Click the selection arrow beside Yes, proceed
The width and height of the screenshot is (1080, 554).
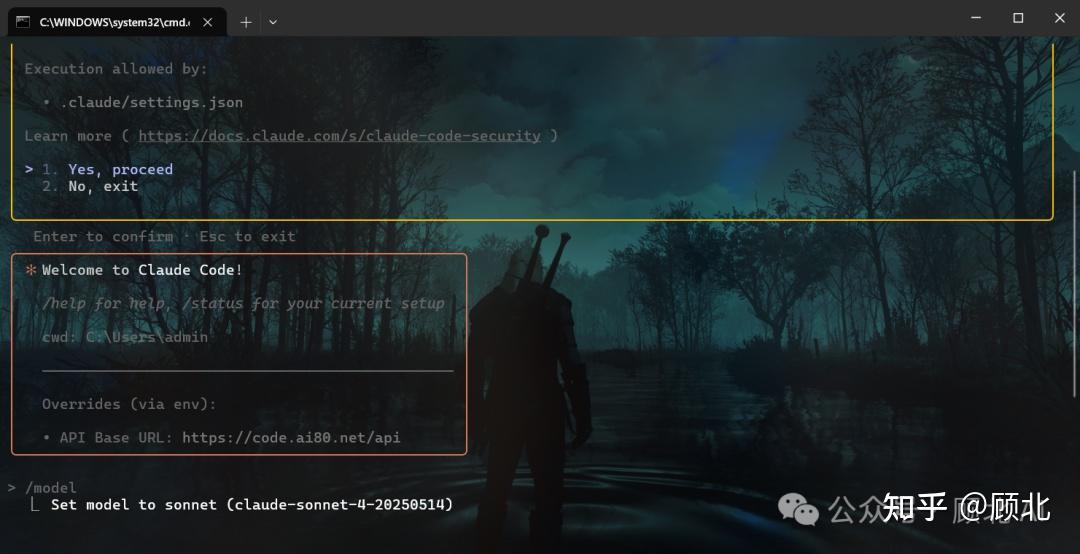[29, 170]
